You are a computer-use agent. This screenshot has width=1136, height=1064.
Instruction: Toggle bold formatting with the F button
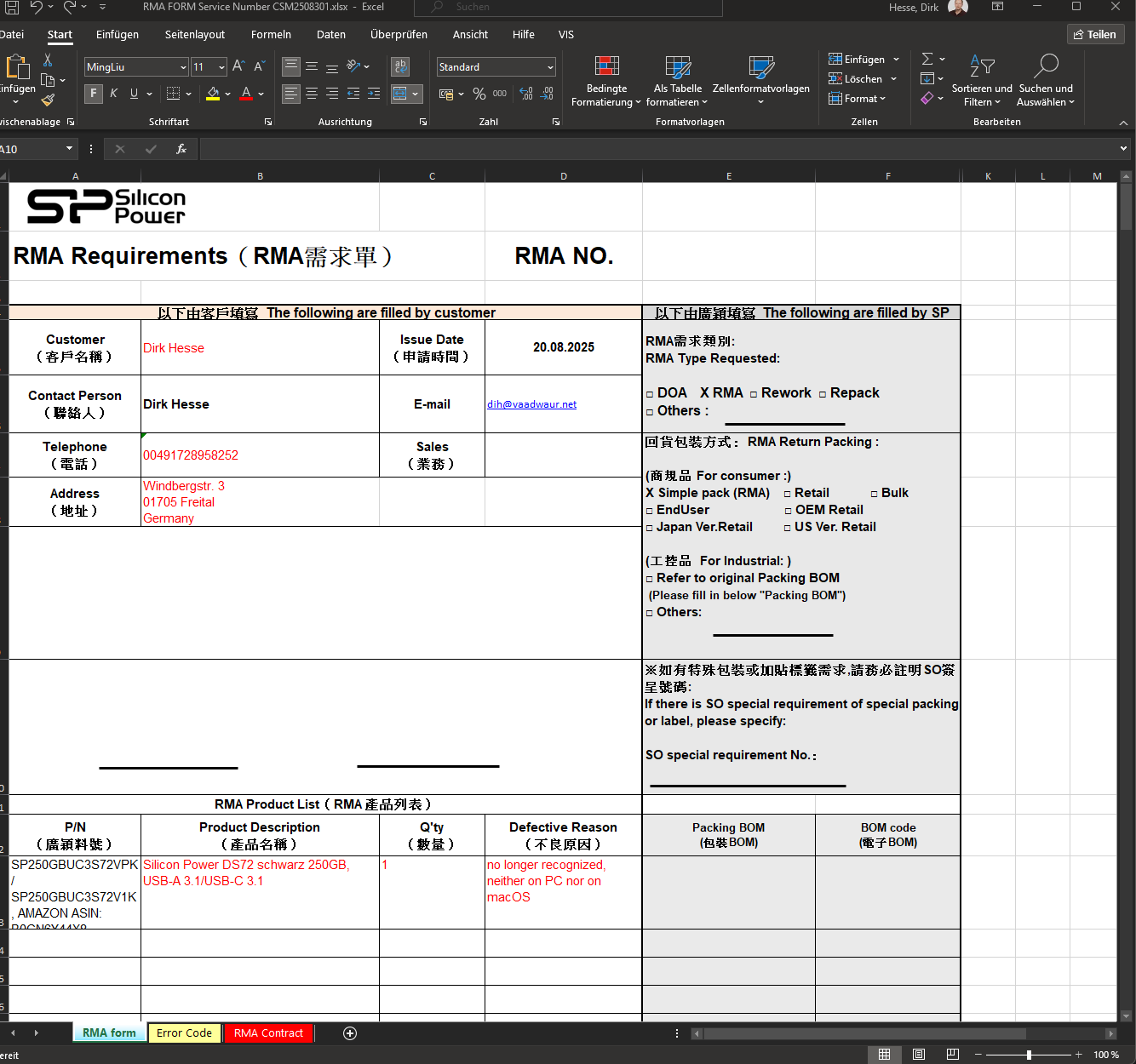pos(94,94)
